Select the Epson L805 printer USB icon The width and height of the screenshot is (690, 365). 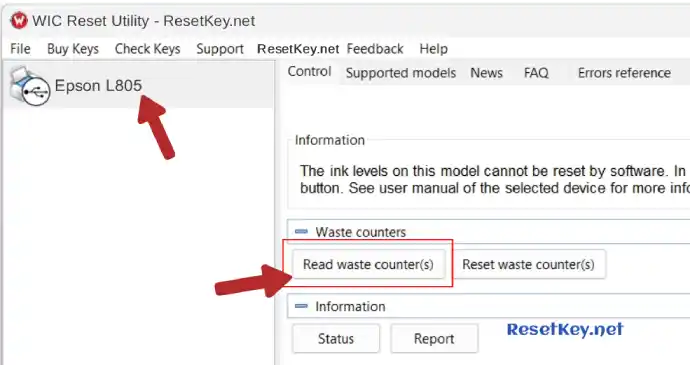[29, 86]
